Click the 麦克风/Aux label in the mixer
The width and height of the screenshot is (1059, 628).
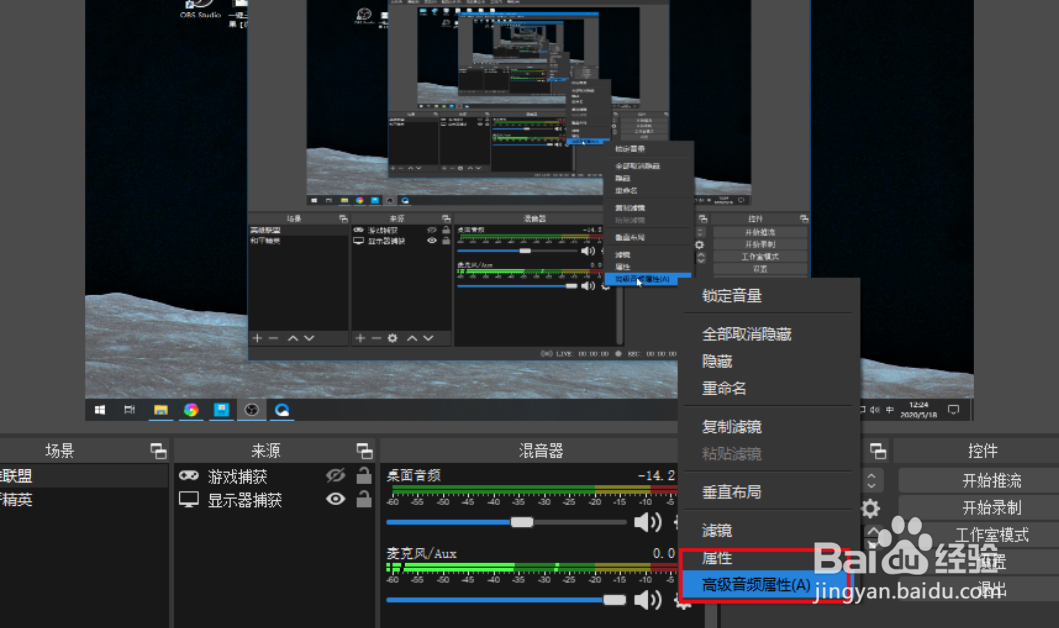(x=421, y=553)
